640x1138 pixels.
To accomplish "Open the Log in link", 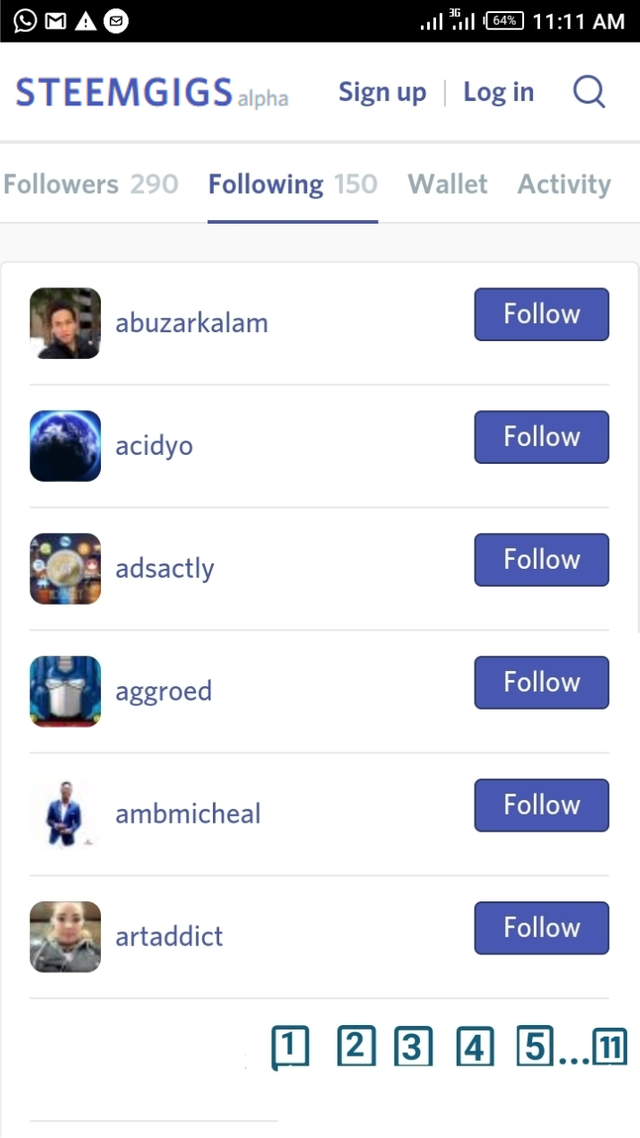I will click(499, 92).
